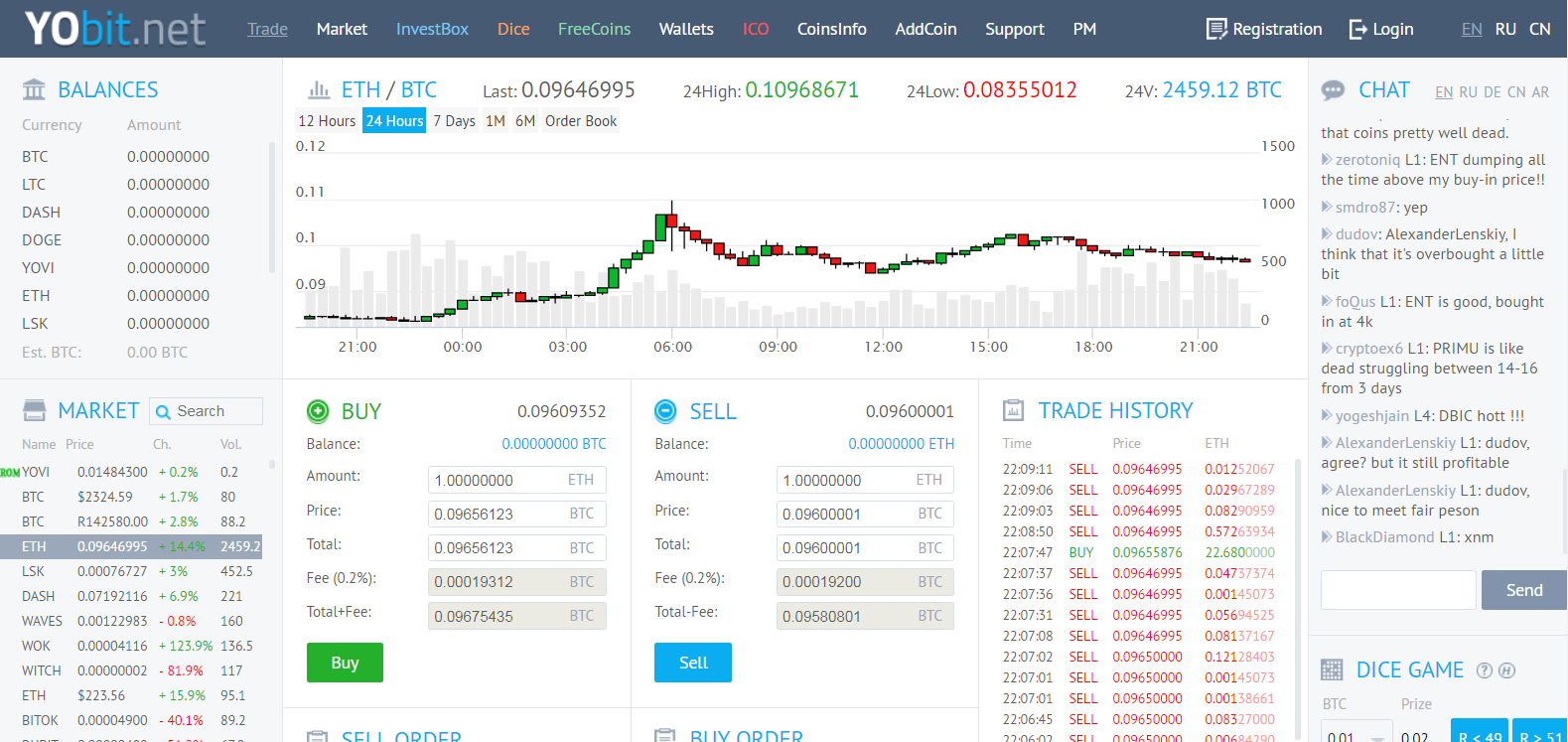Click the blue Sell minus icon
Viewport: 1568px width, 742px height.
[x=665, y=411]
